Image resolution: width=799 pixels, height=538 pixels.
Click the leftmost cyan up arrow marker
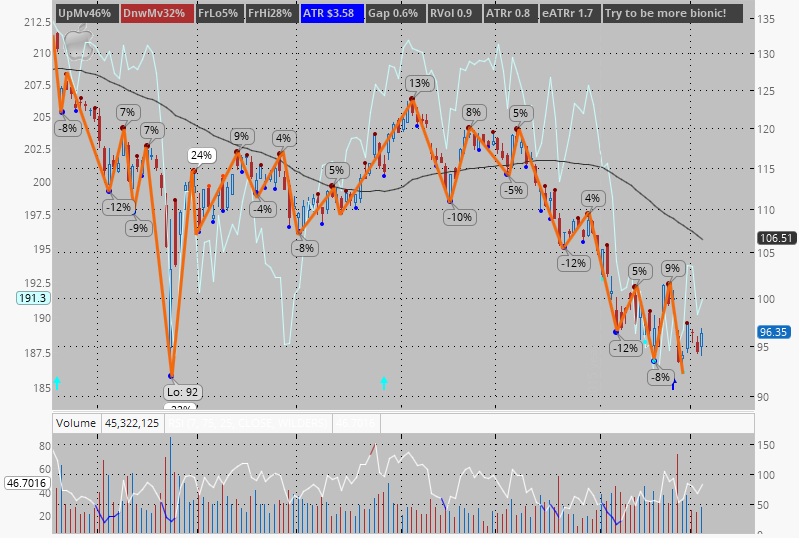(x=57, y=382)
